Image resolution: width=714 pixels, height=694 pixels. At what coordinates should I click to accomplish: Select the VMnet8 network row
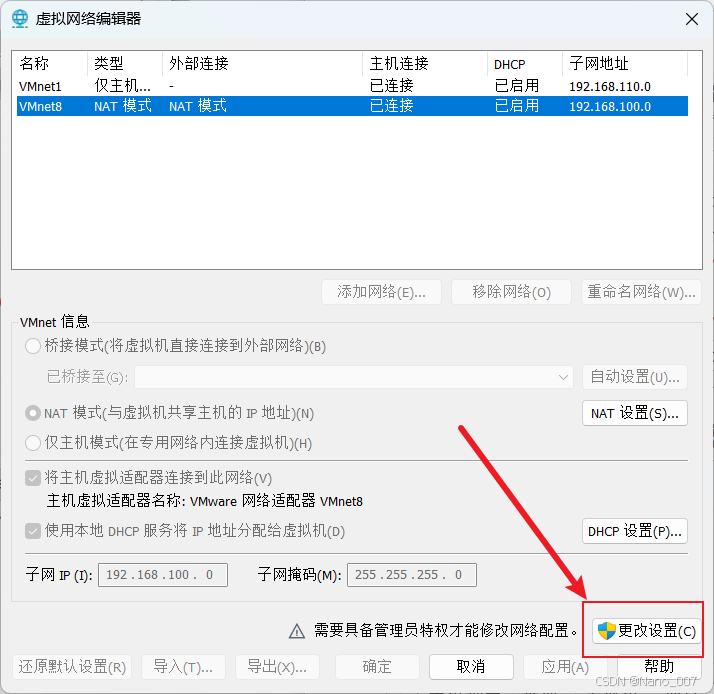click(x=352, y=106)
